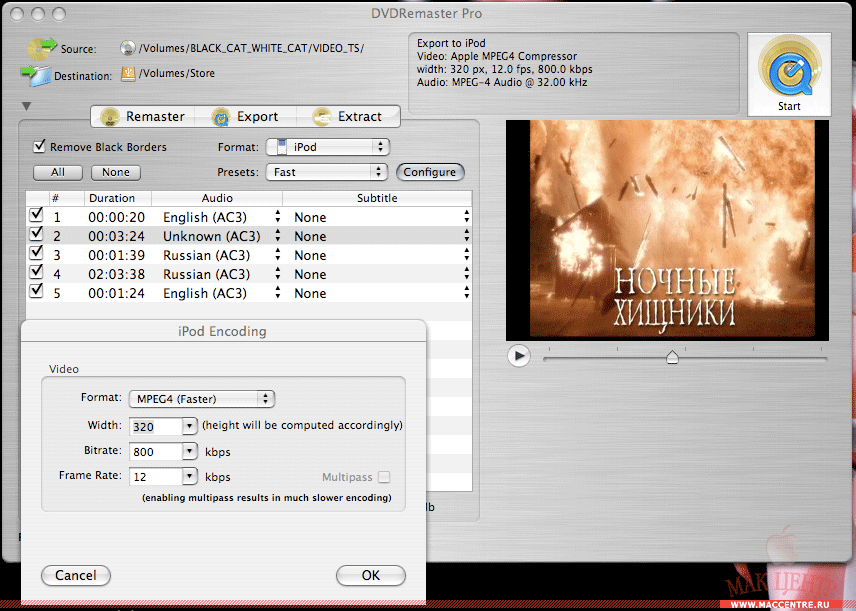
Task: Click the Destination folder arrow icon
Action: tap(36, 76)
